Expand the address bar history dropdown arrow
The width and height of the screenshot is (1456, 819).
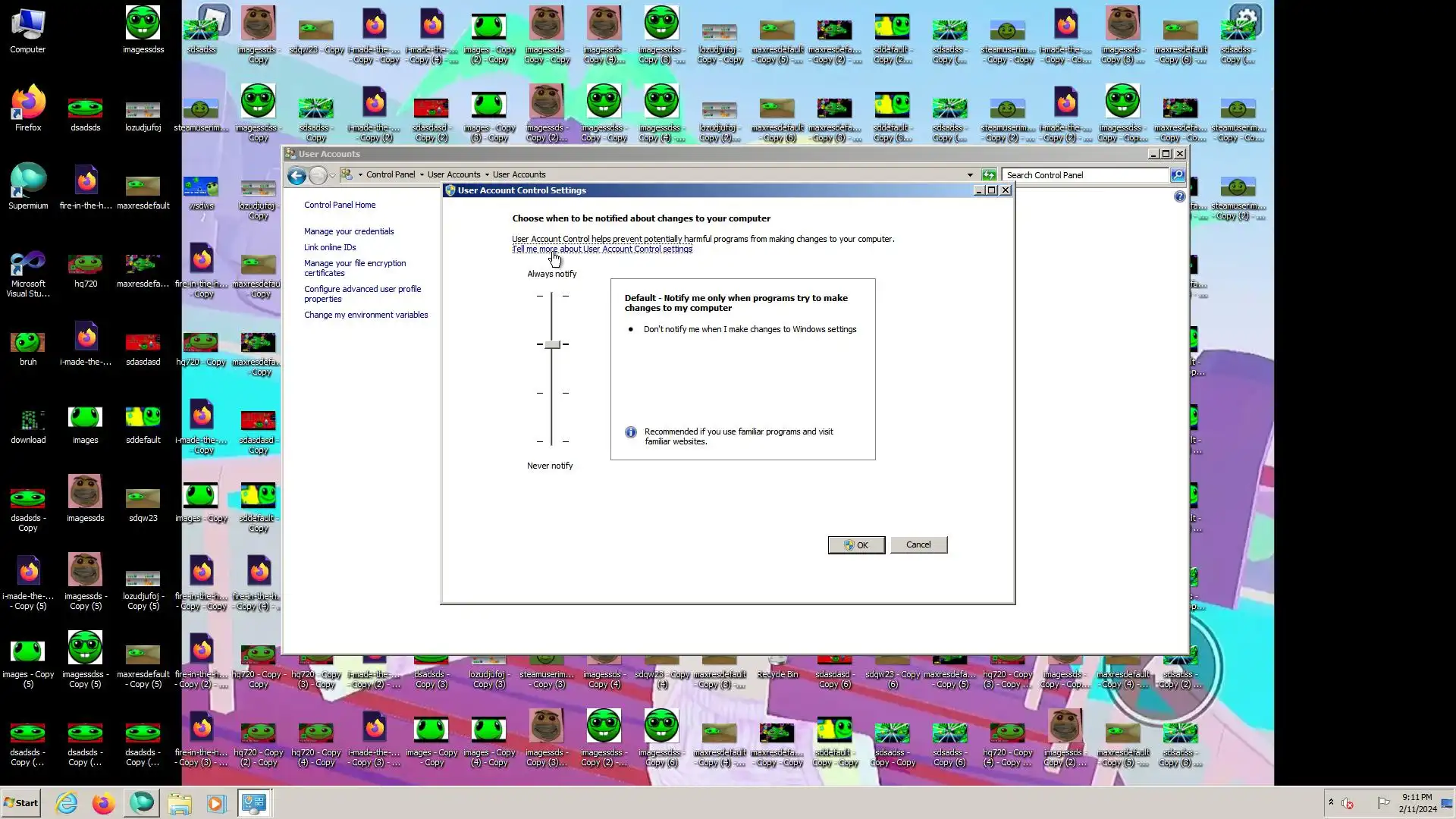click(970, 175)
